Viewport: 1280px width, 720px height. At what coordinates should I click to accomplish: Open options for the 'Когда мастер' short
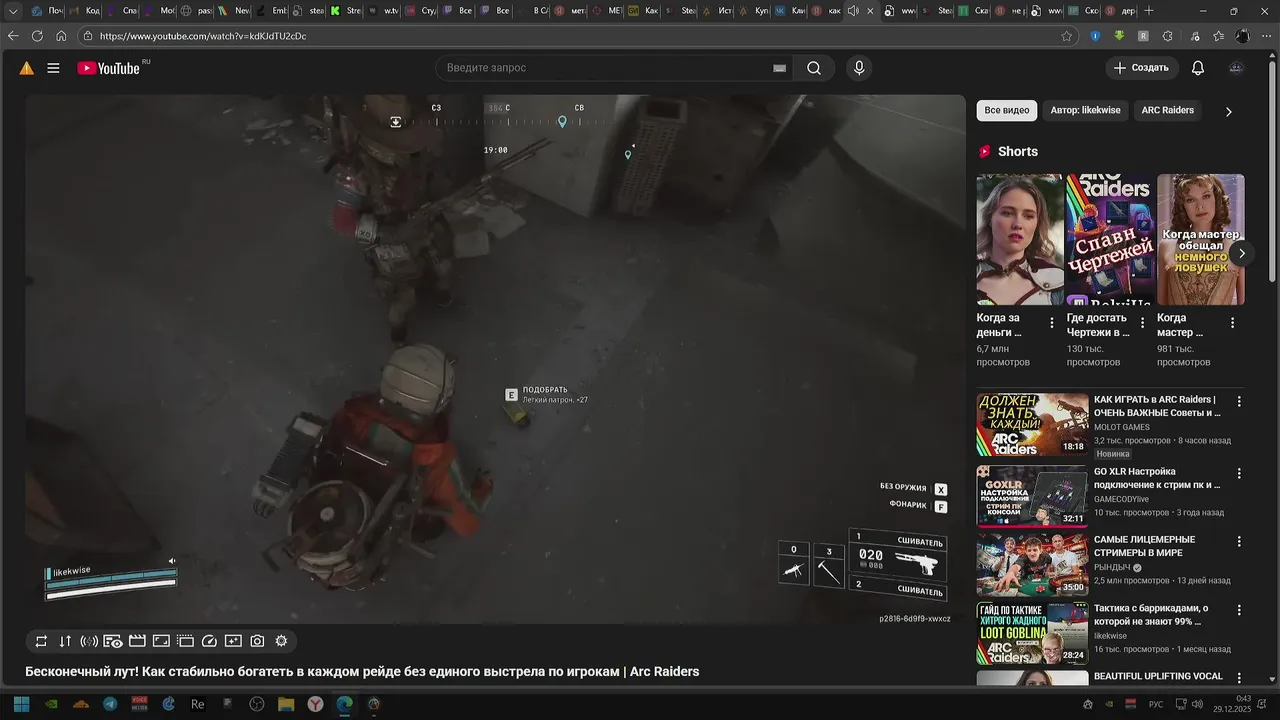pyautogui.click(x=1232, y=323)
